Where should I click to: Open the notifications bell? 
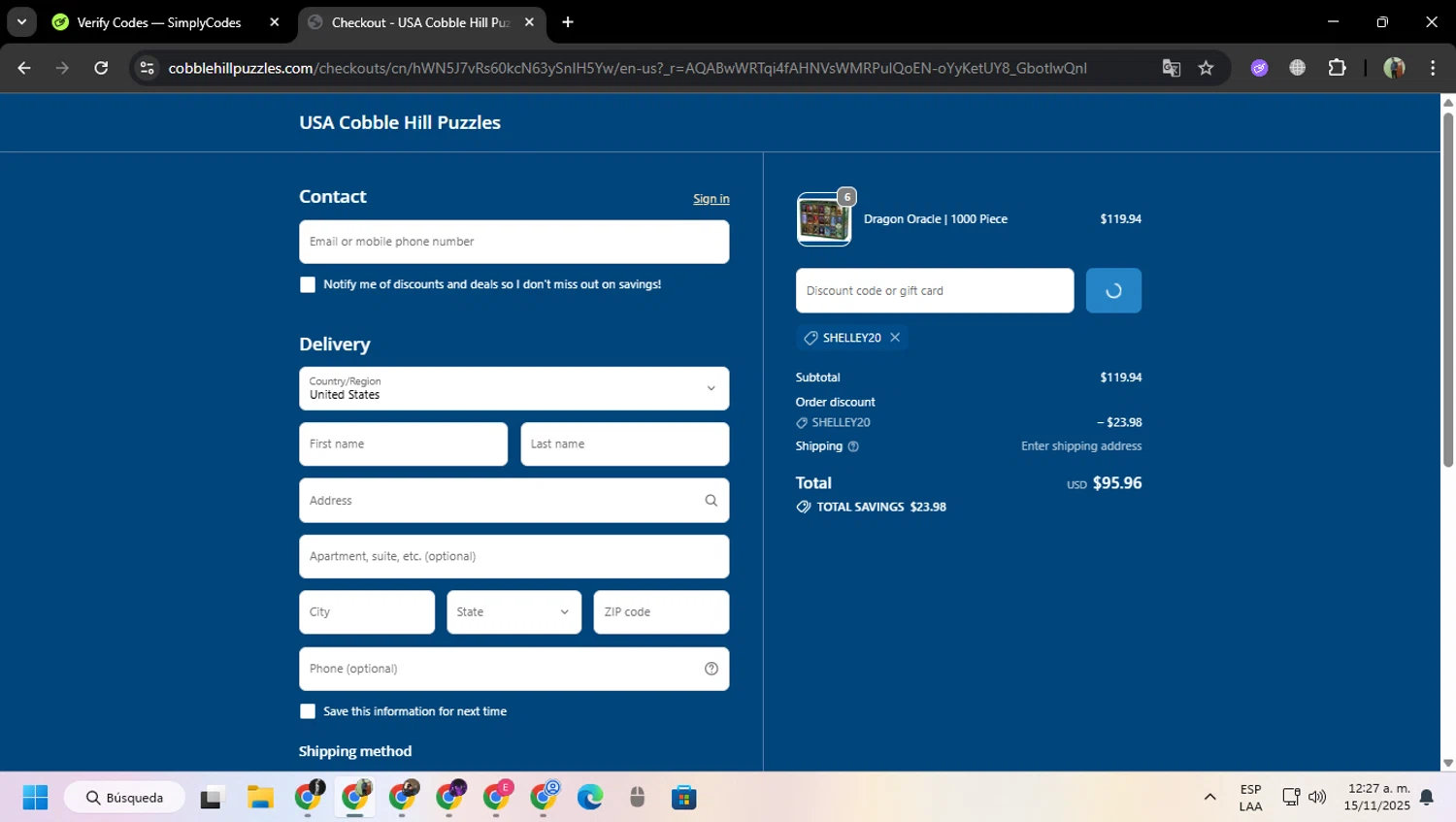click(1427, 798)
